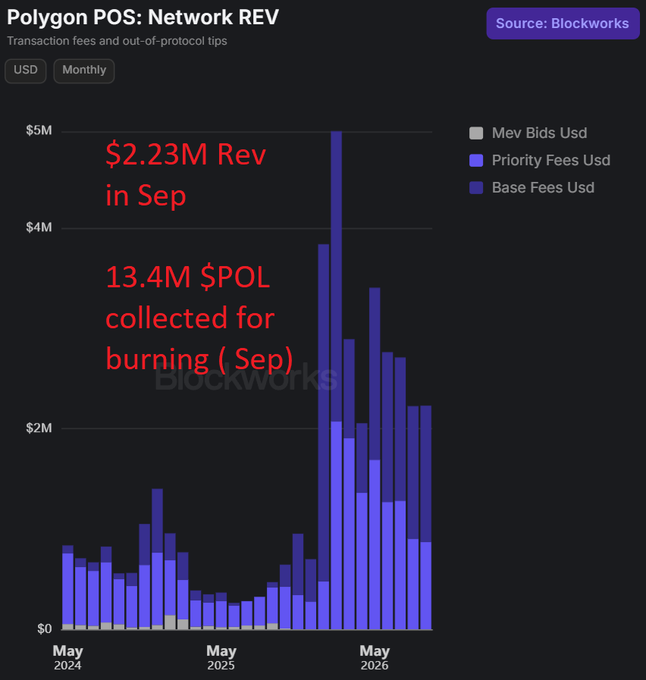
Task: Click the $4M y-axis label
Action: pos(39,227)
